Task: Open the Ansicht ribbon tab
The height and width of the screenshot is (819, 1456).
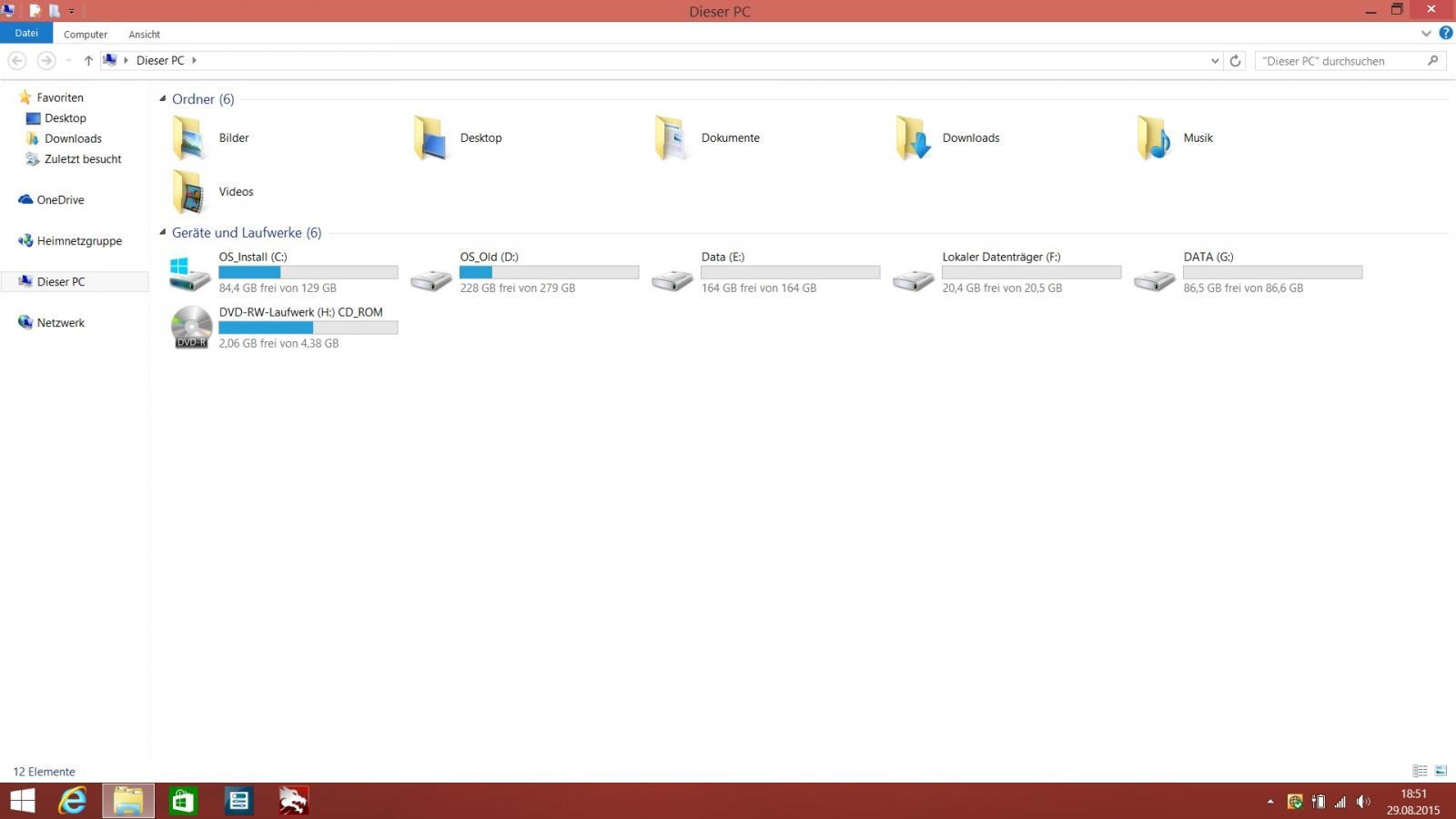Action: (144, 35)
